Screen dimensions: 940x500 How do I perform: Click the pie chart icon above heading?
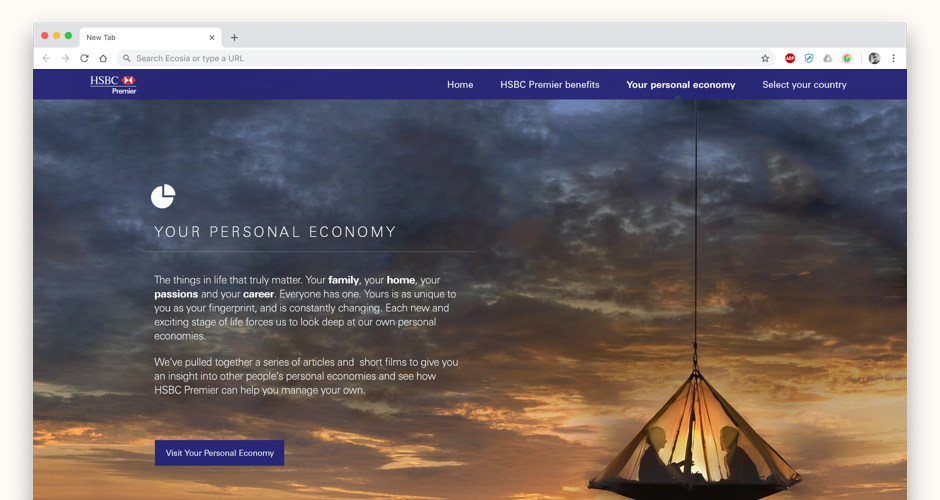pos(163,196)
